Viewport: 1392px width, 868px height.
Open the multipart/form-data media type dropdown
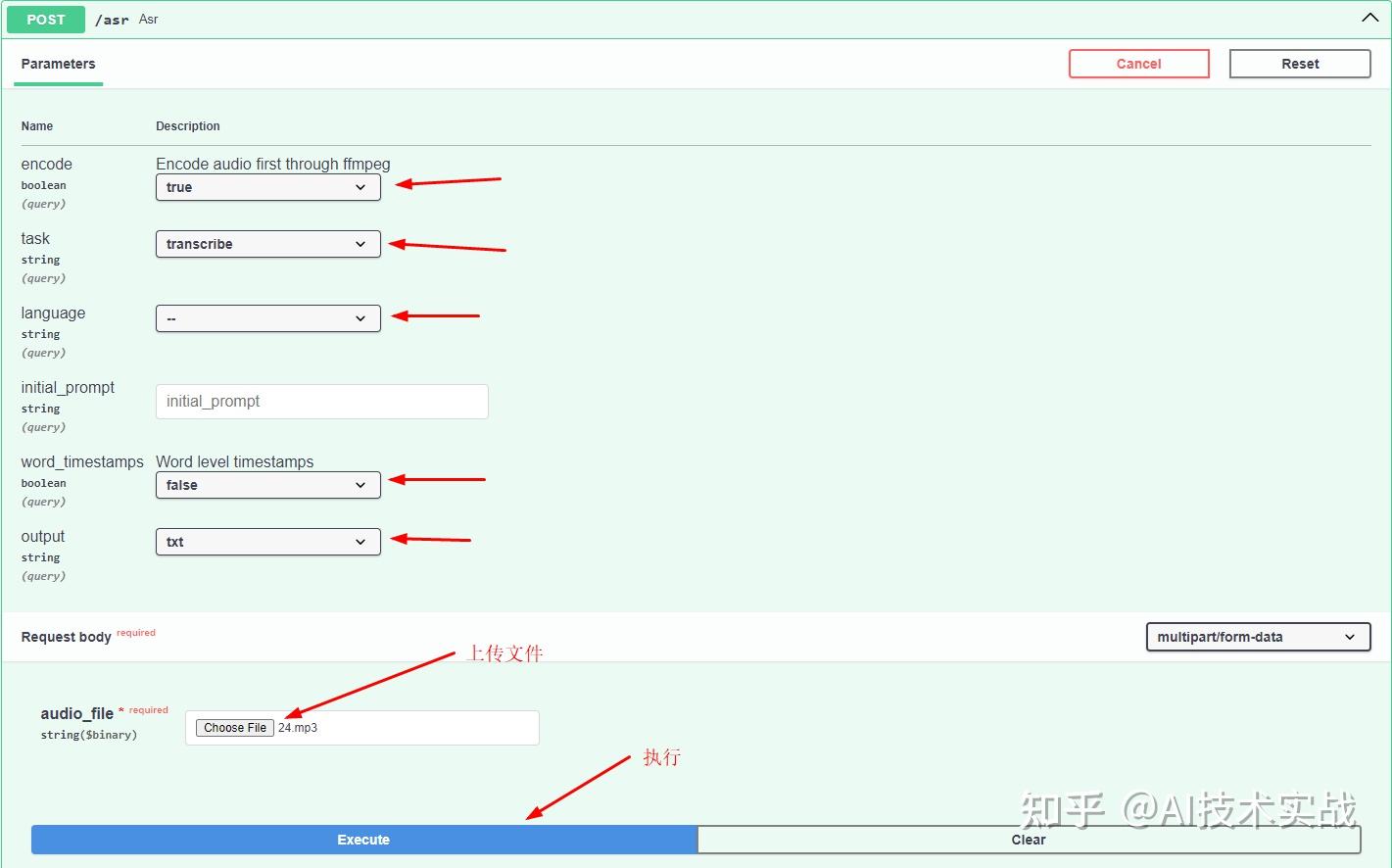1257,637
